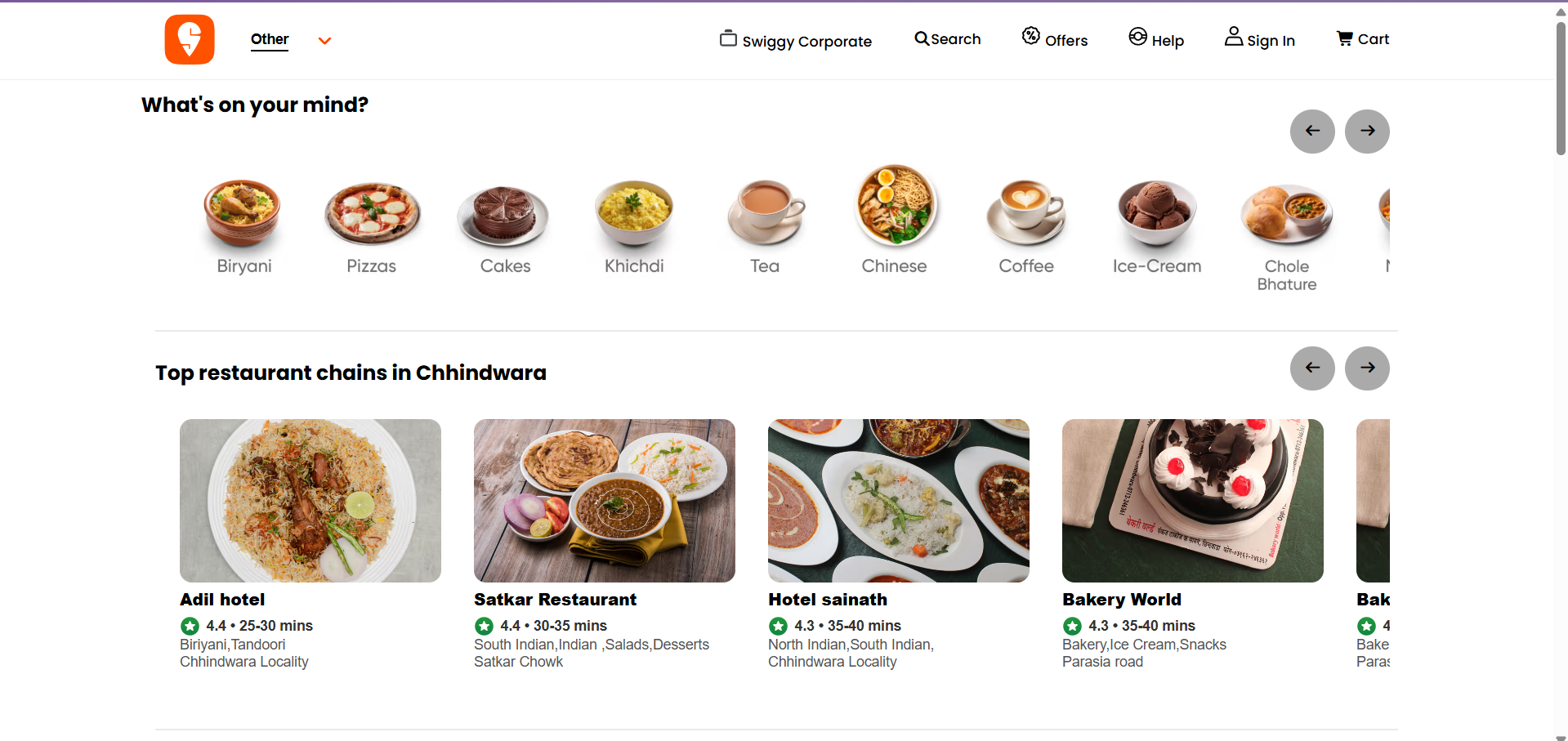Viewport: 1568px width, 741px height.
Task: Expand the location dropdown chevron
Action: (324, 40)
